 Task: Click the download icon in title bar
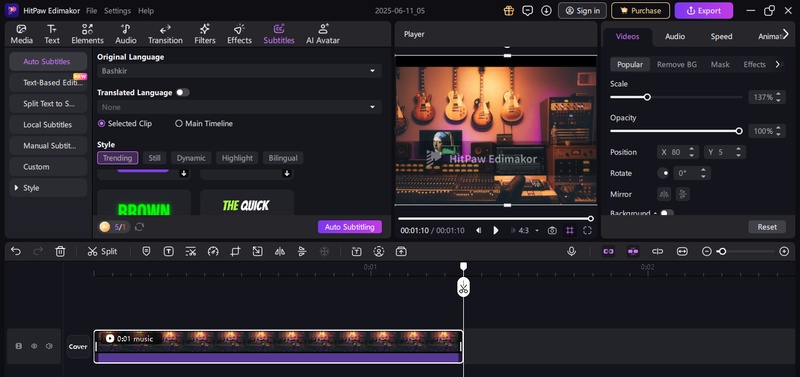546,10
